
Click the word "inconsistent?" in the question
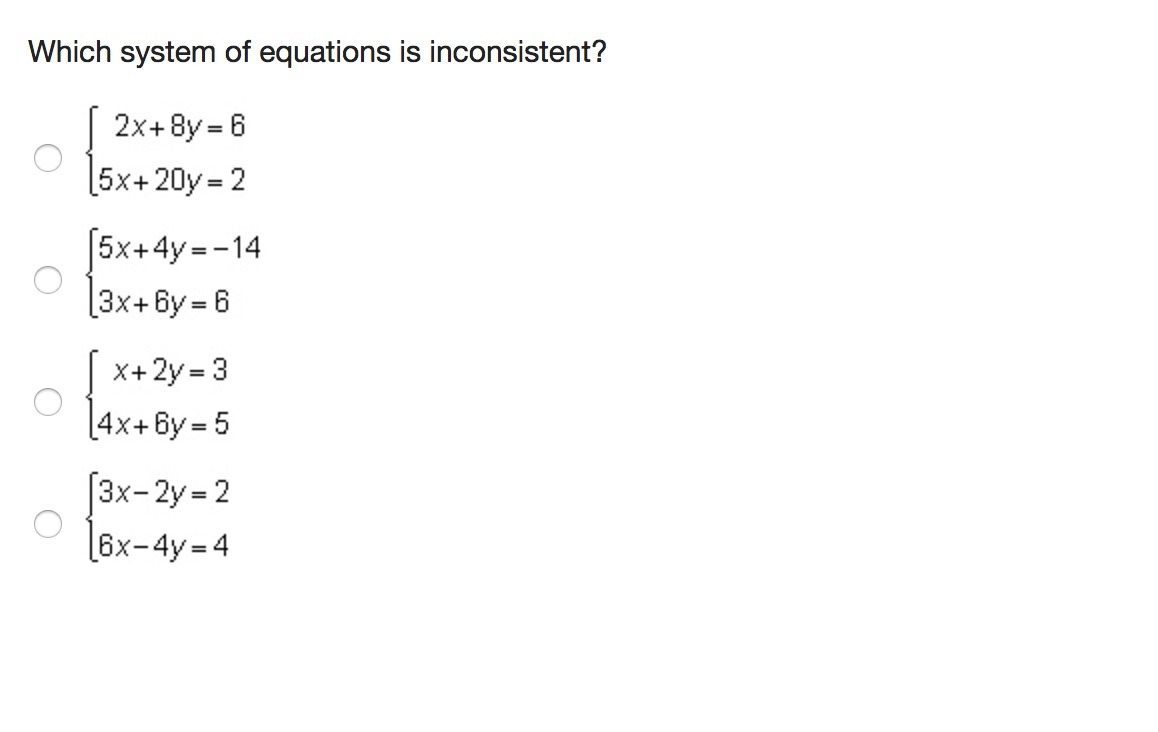click(518, 52)
